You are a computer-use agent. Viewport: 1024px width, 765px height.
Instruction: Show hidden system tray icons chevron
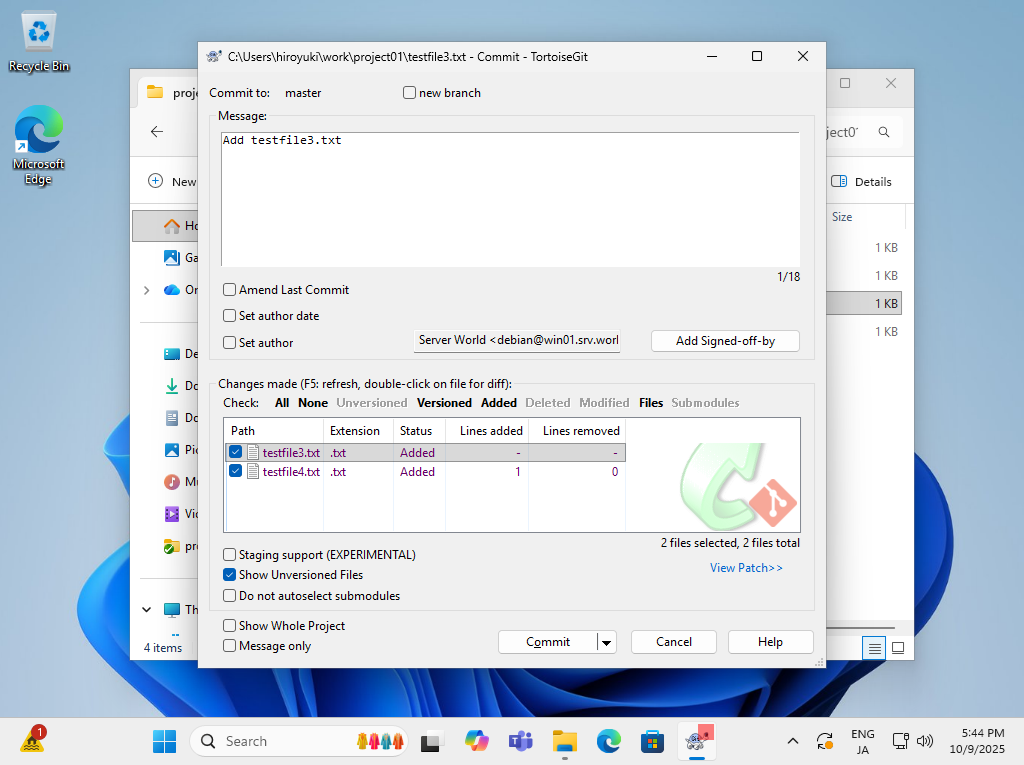tap(793, 741)
